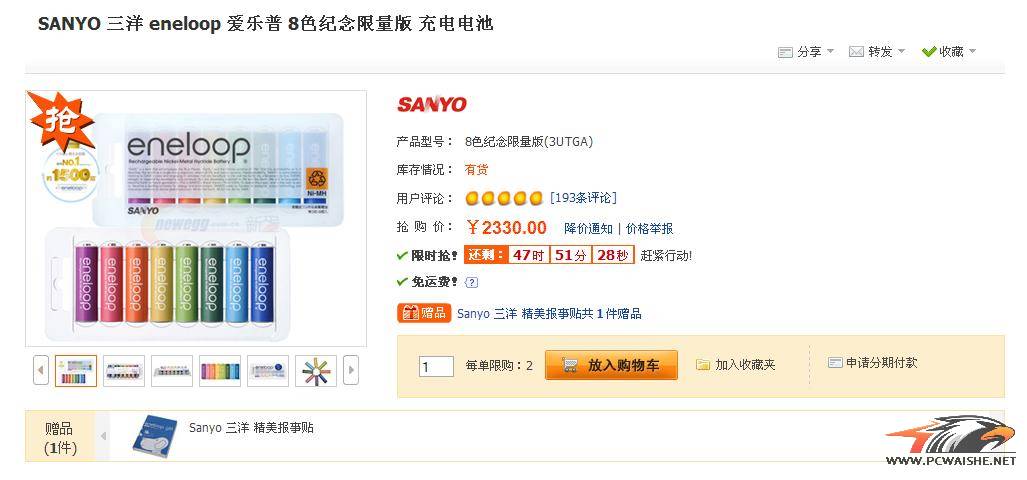The height and width of the screenshot is (480, 1027).
Task: Click the 加入收藏夹 folder icon
Action: 703,365
